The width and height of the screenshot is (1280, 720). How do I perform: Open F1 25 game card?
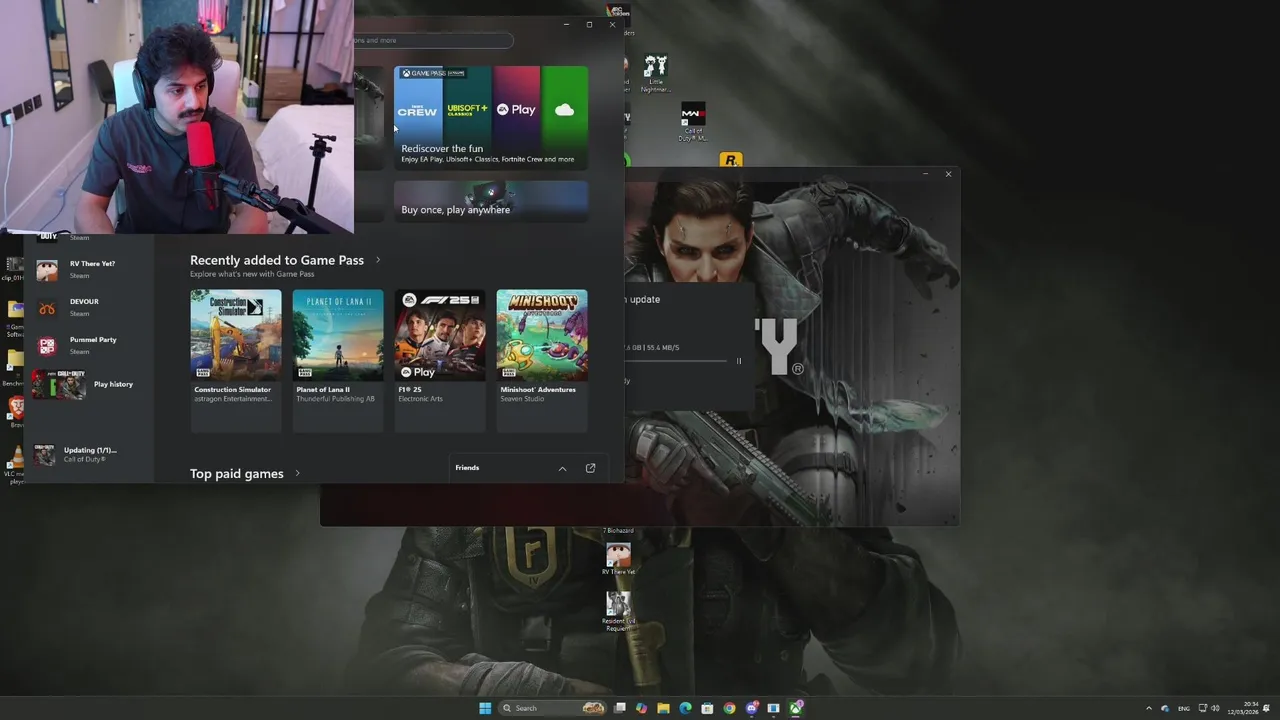[440, 360]
